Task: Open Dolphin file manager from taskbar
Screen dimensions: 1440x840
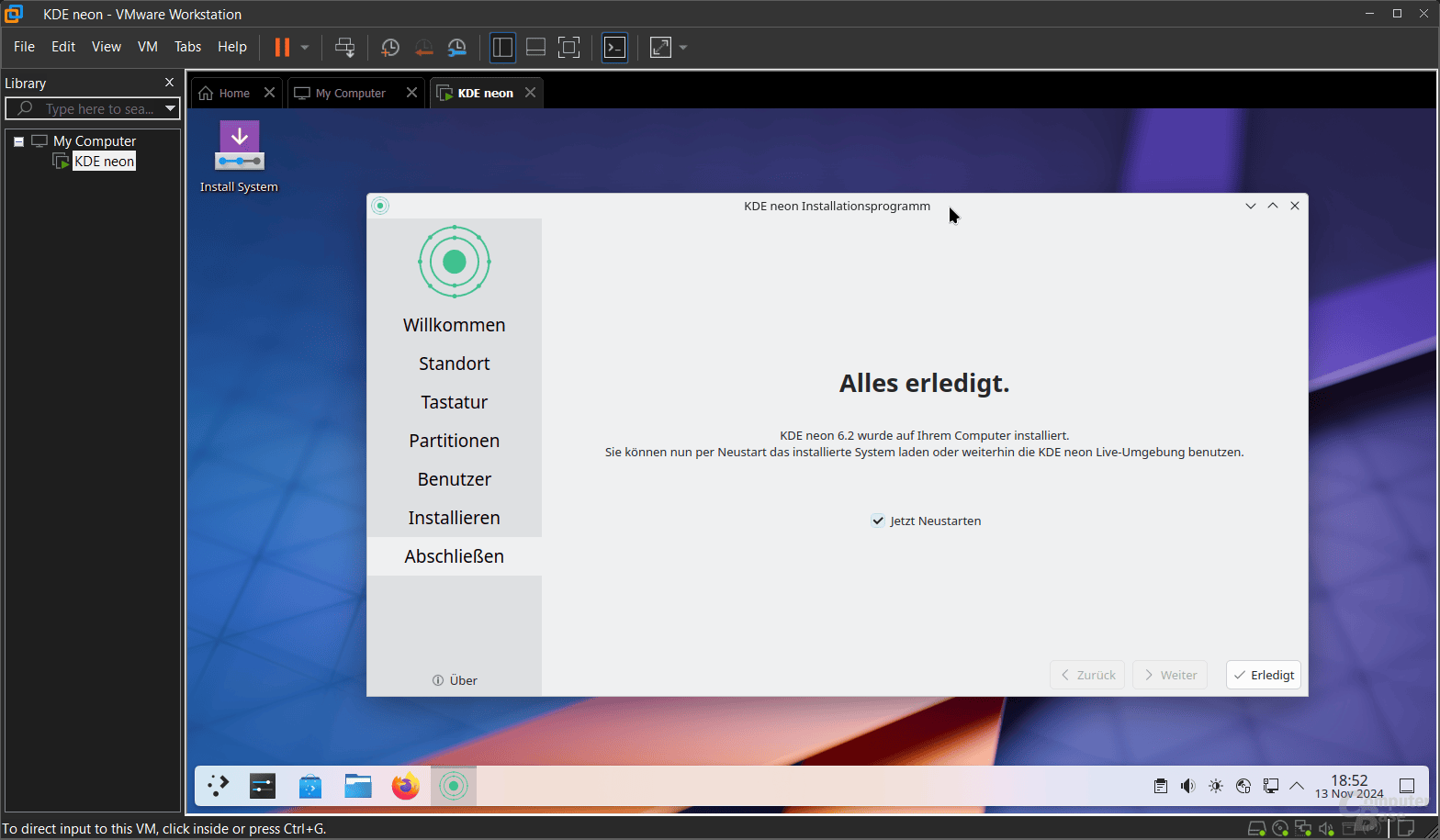Action: pos(358,786)
